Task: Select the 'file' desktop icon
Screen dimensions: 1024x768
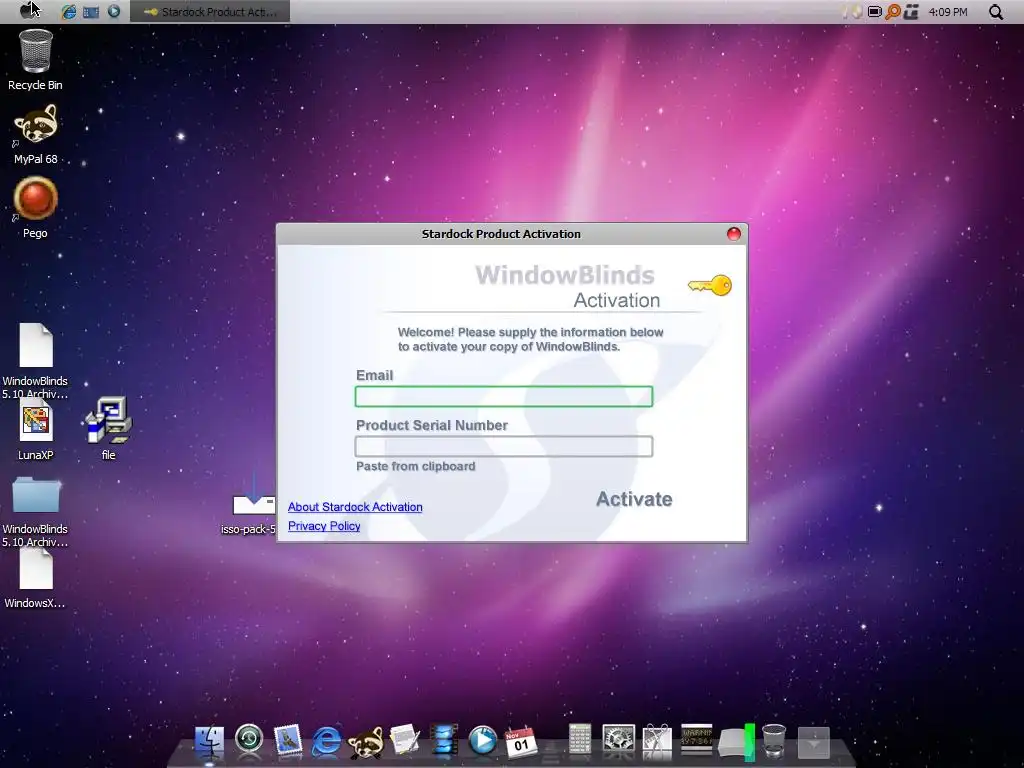Action: pyautogui.click(x=108, y=428)
